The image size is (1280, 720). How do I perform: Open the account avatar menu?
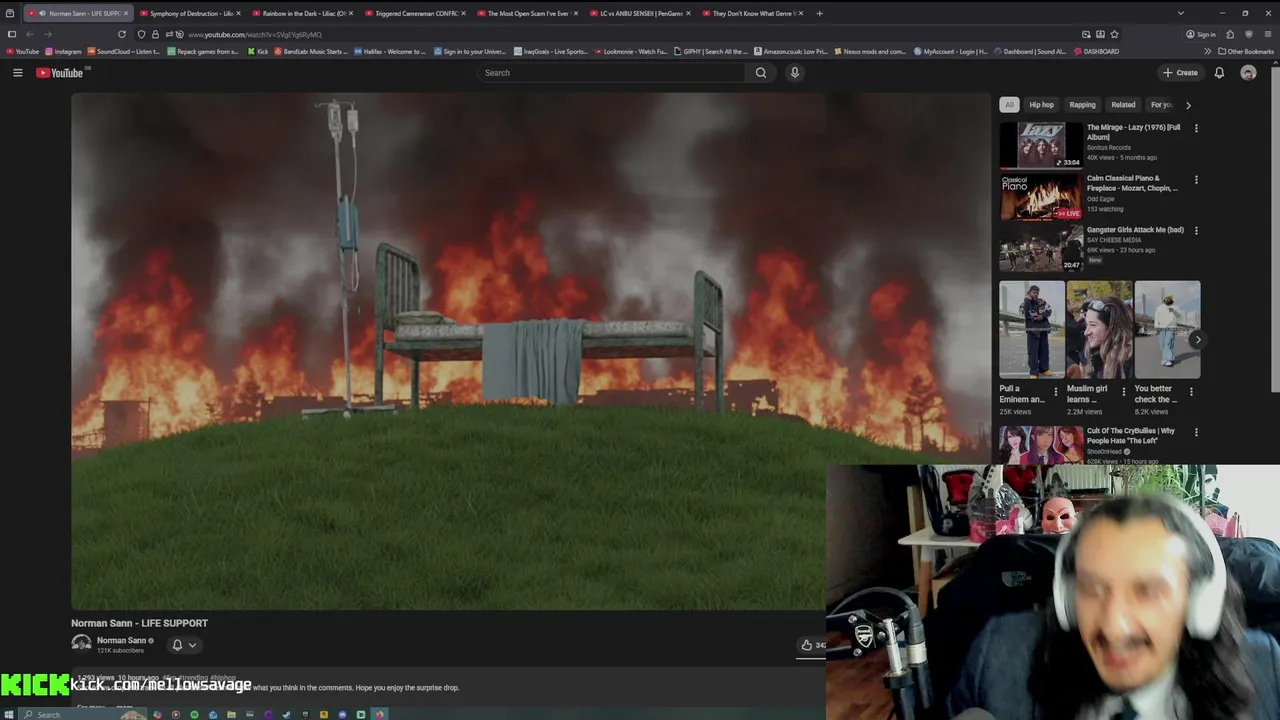pos(1248,73)
